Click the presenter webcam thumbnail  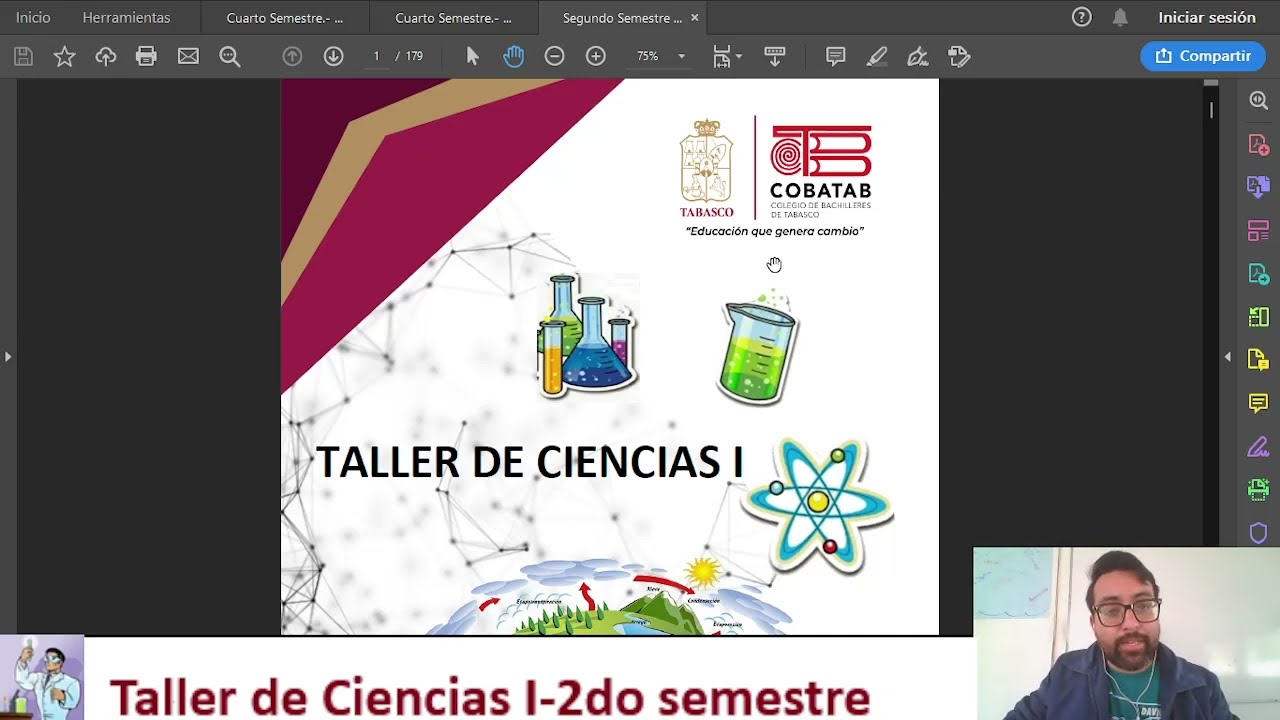click(1126, 633)
